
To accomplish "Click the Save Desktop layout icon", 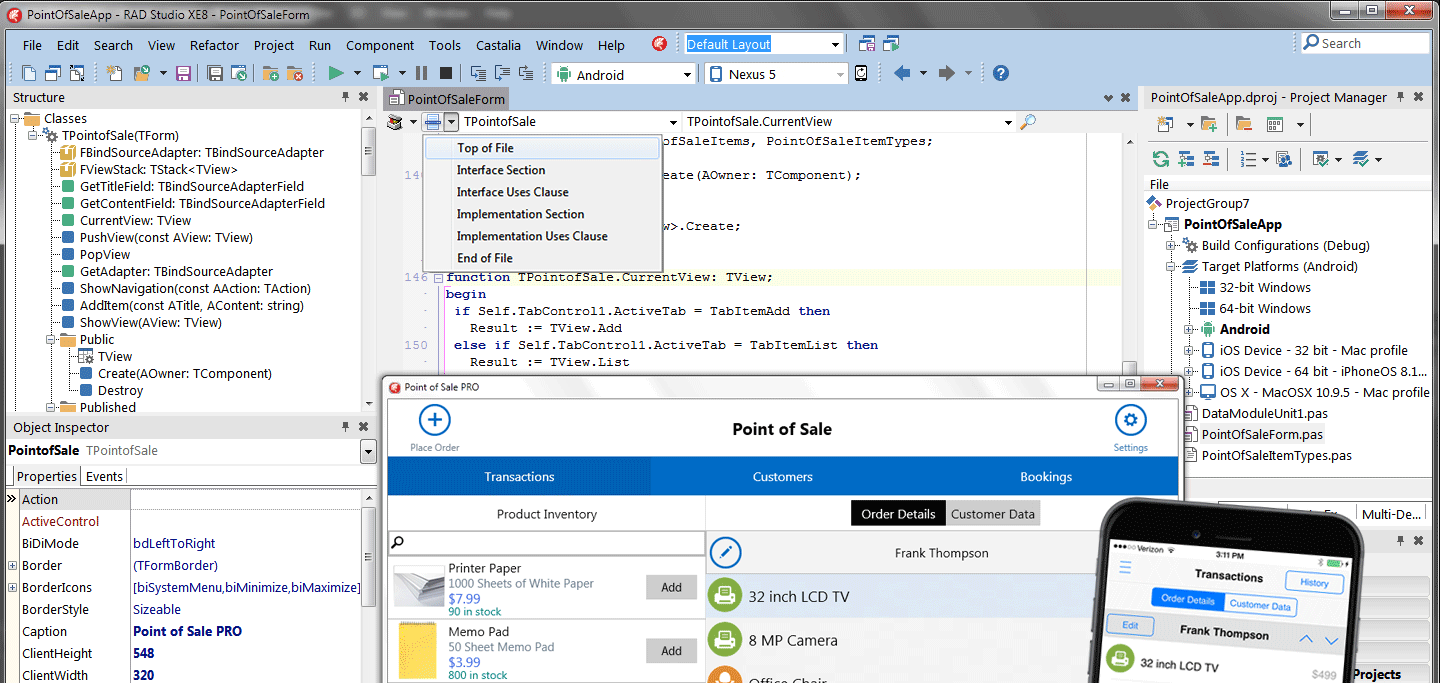I will click(868, 44).
